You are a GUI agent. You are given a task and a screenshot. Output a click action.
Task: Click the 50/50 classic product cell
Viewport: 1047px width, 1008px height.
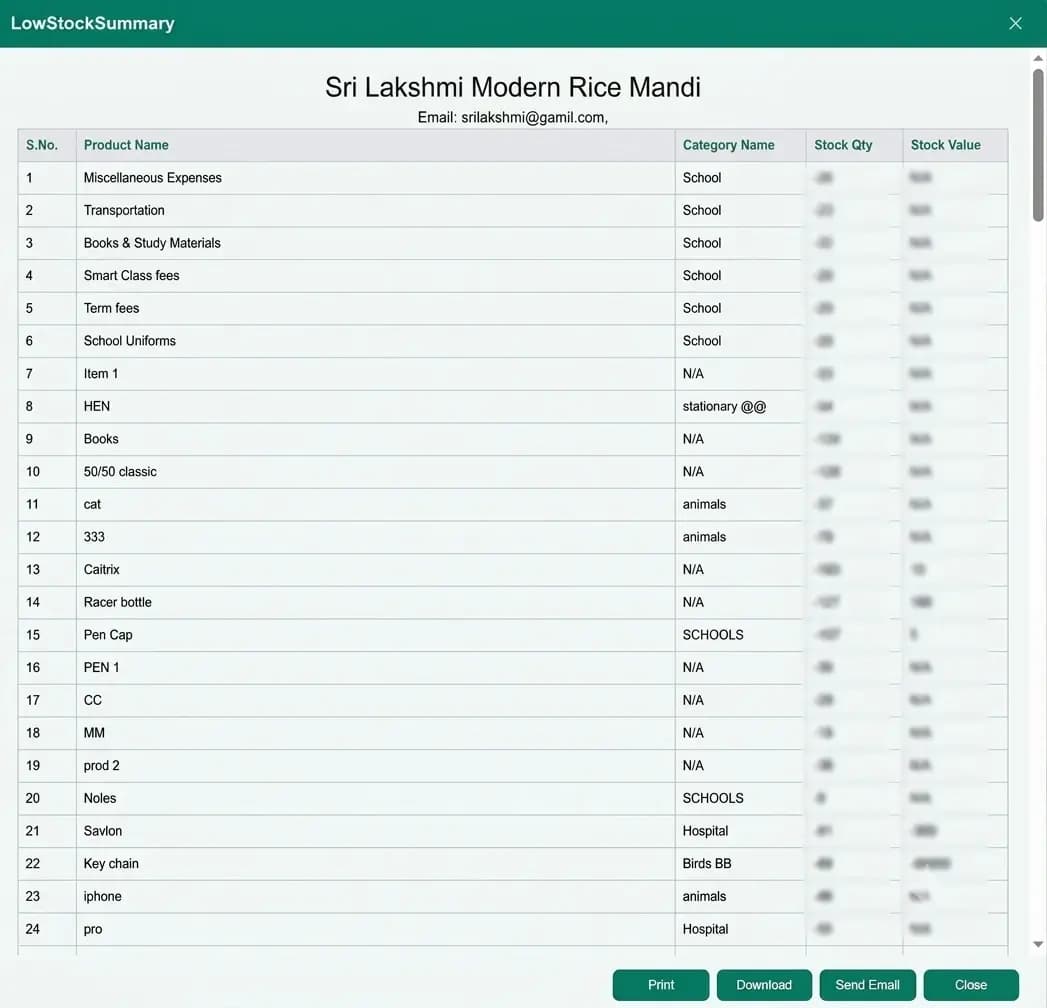coord(375,472)
